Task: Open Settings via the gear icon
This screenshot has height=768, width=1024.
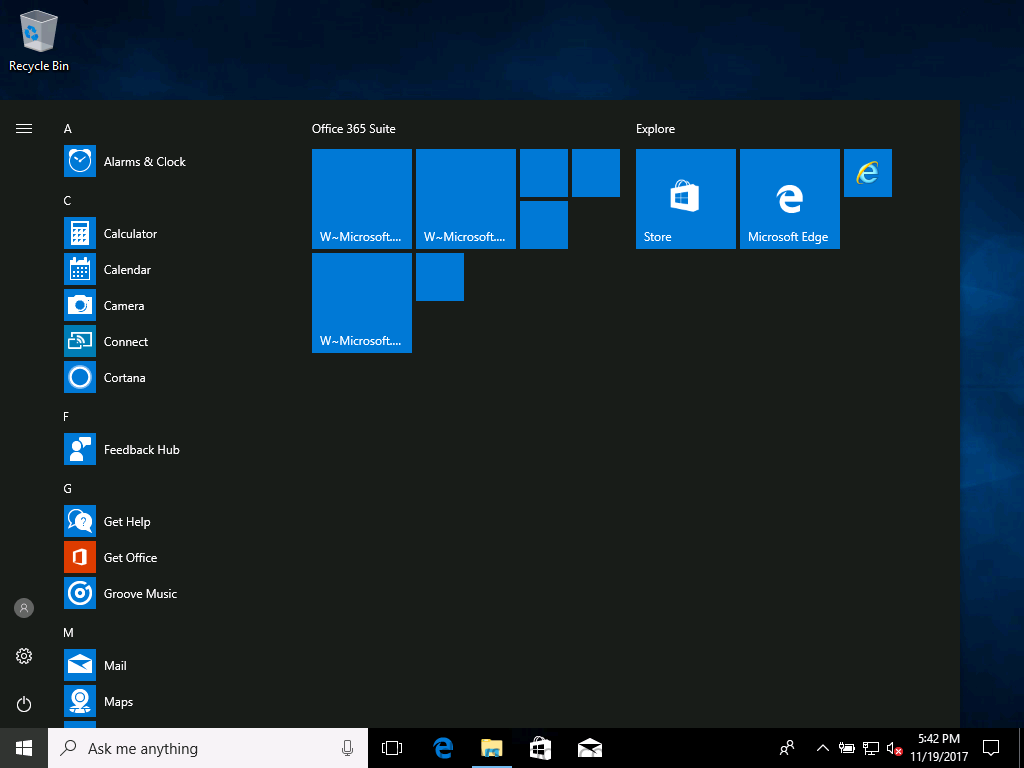Action: point(24,656)
